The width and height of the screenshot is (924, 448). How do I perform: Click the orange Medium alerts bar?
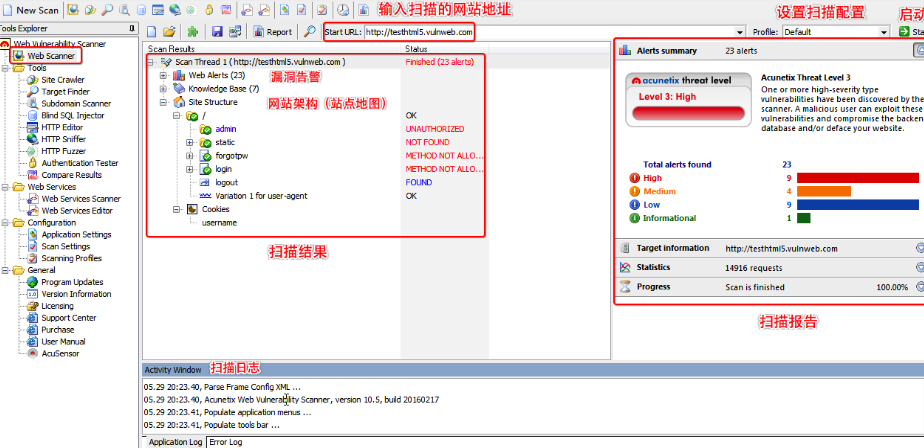pos(824,192)
